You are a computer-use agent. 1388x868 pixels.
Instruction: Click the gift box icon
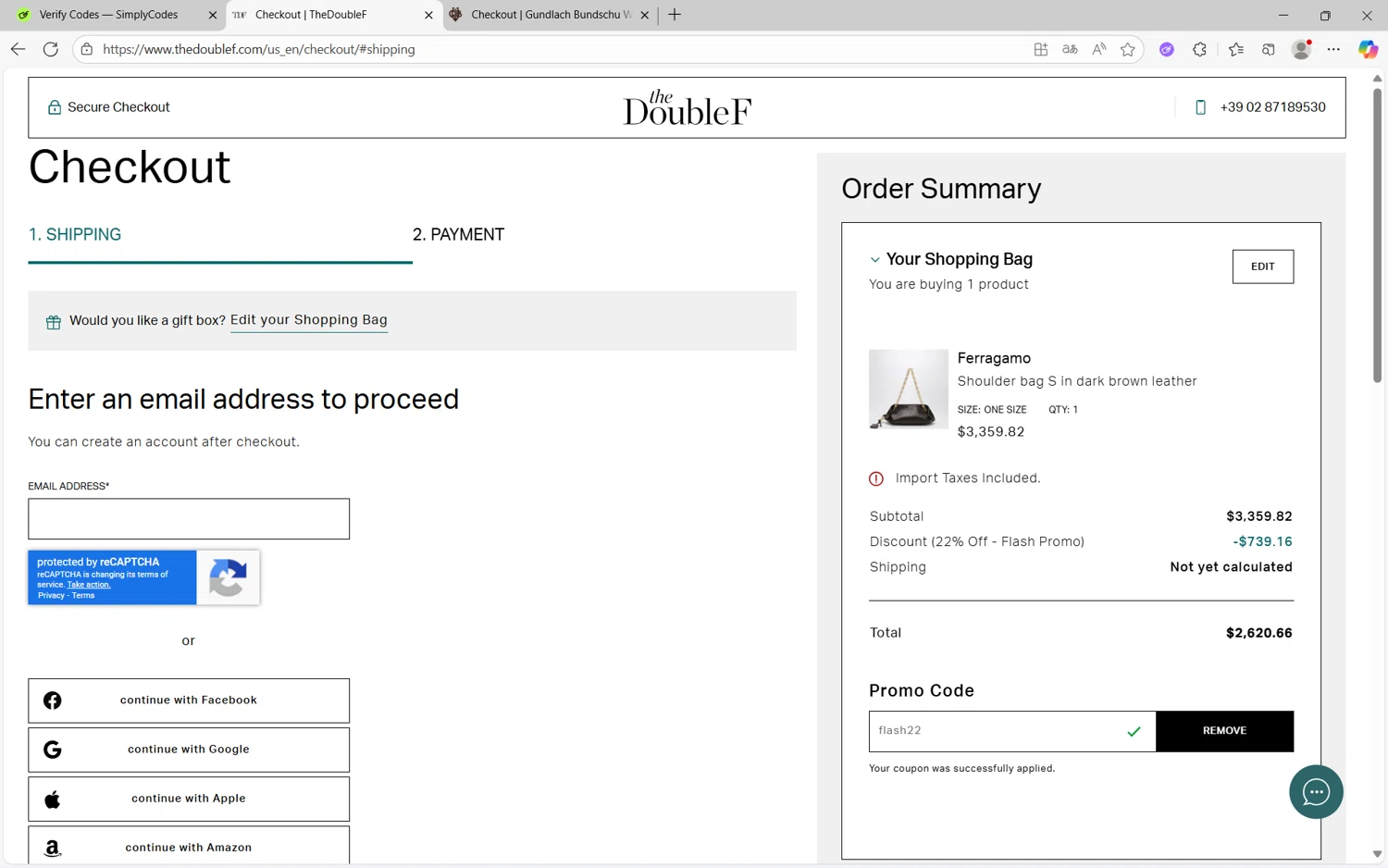click(54, 322)
